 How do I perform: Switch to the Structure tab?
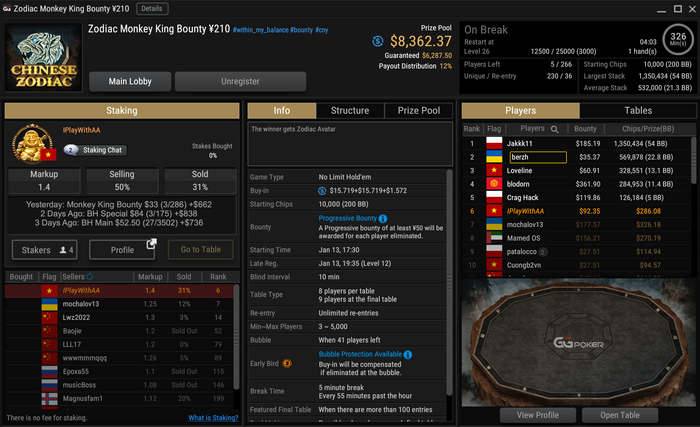350,110
